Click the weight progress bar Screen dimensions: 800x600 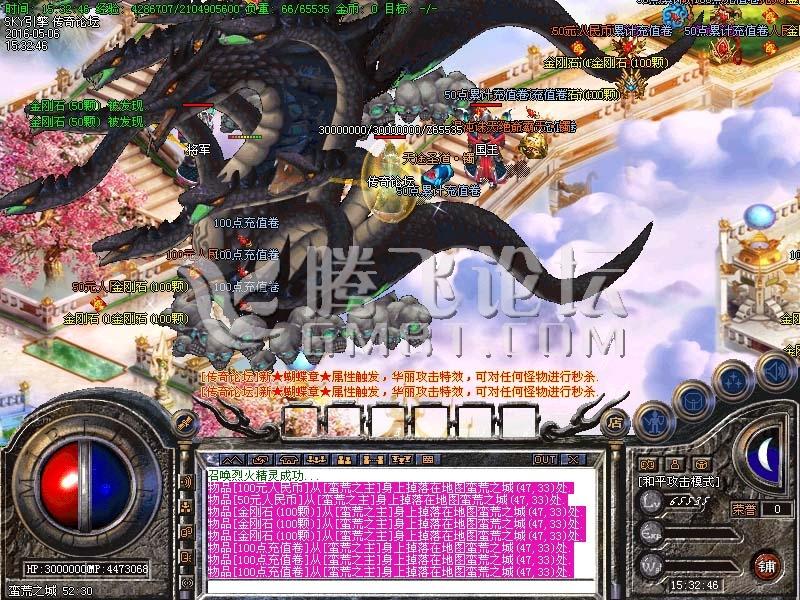pos(702,566)
